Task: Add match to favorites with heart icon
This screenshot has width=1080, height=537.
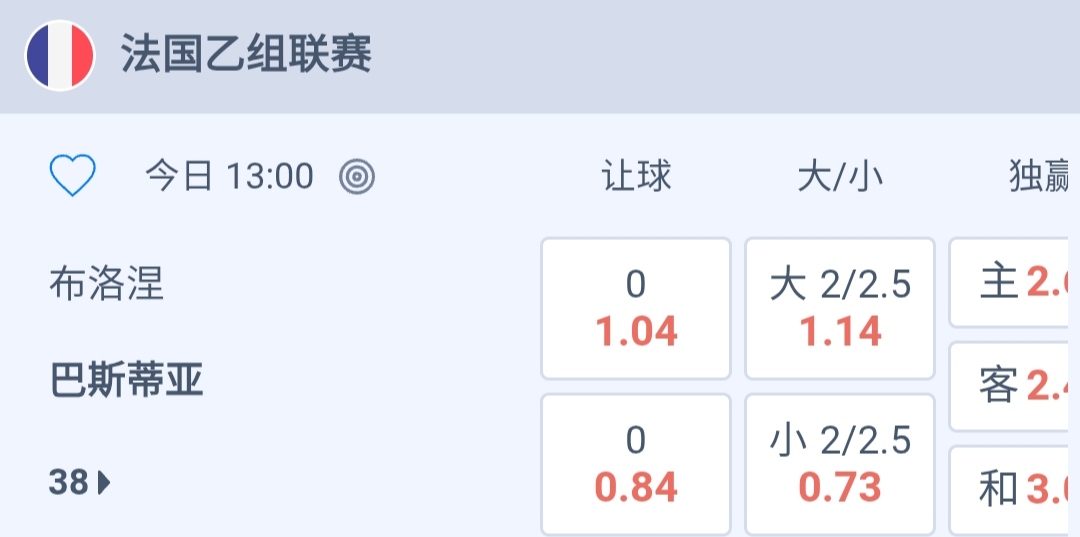Action: (x=73, y=177)
